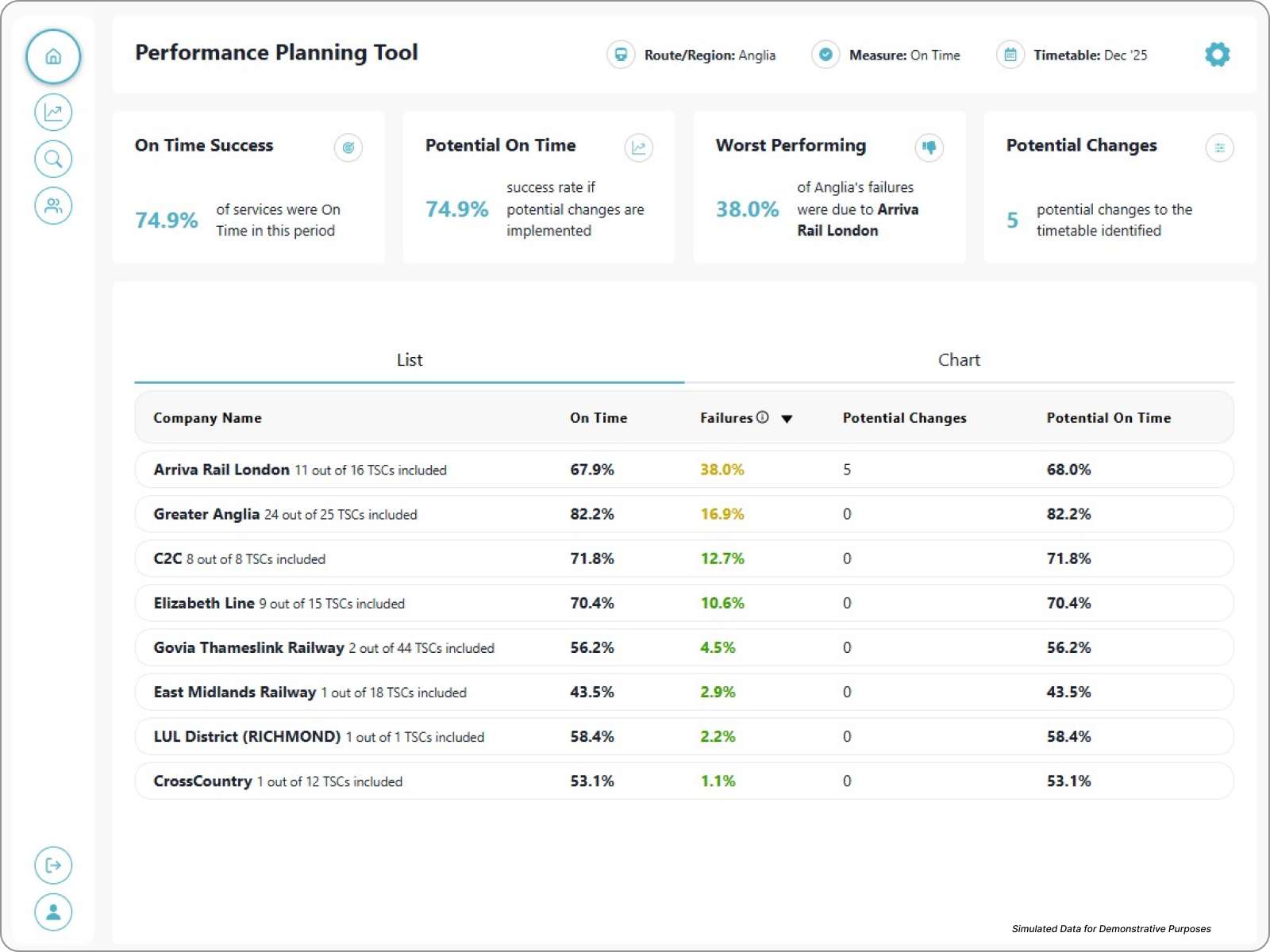Click the target icon on On Time Success card
This screenshot has height=952, width=1270.
tap(348, 148)
